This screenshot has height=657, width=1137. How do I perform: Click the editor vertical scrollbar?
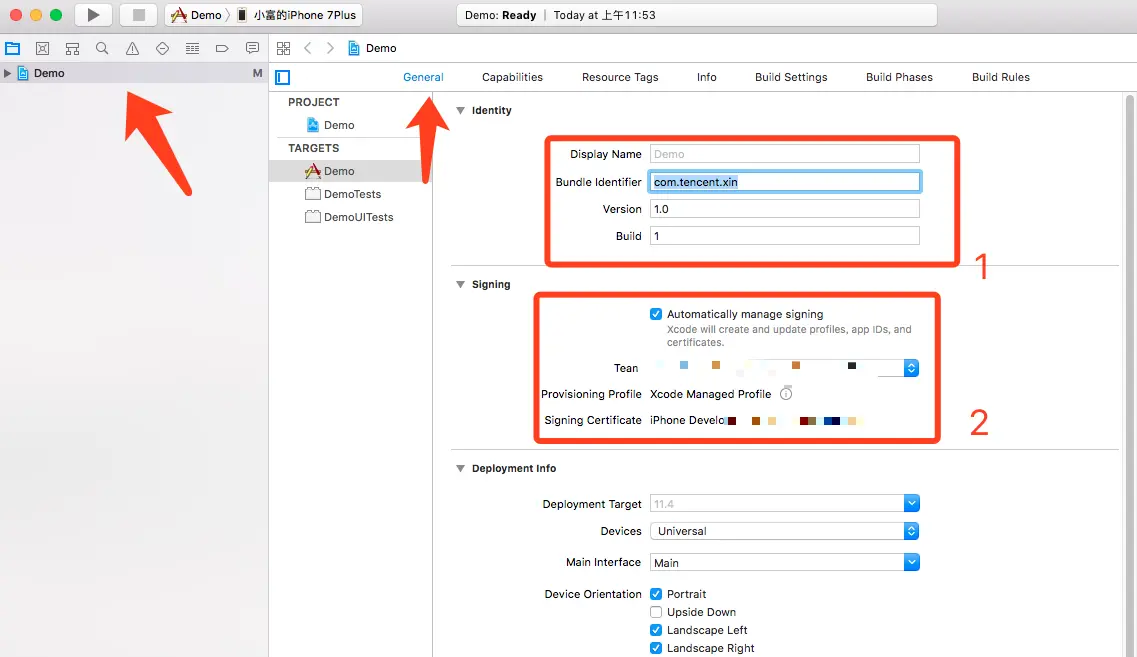tap(1130, 376)
